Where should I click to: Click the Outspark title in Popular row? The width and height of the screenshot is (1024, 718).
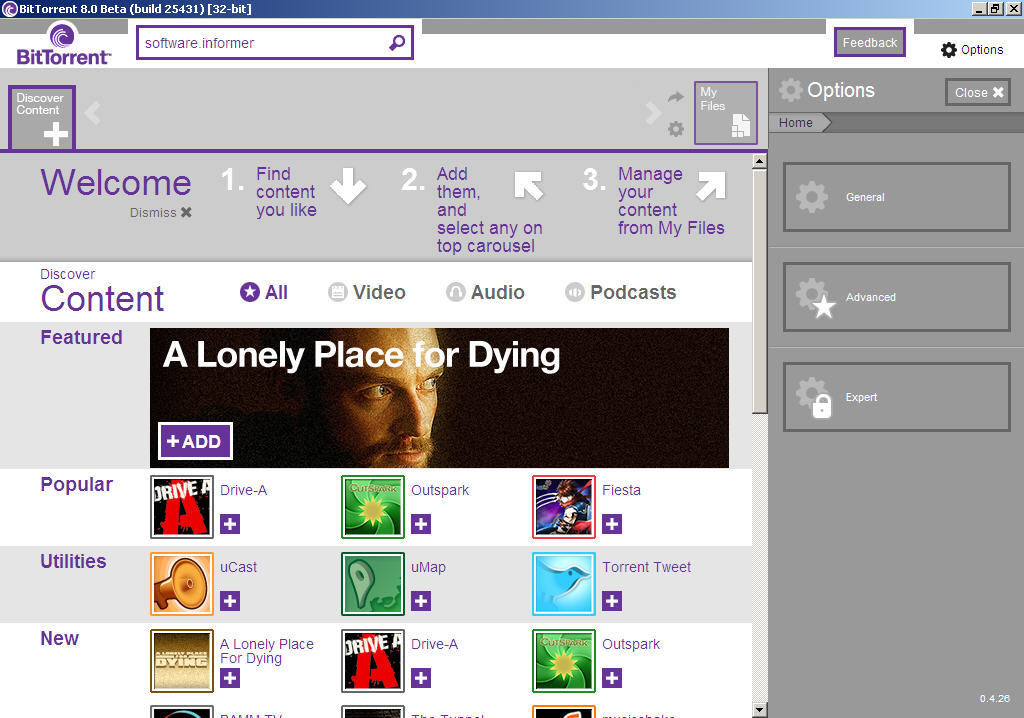440,490
